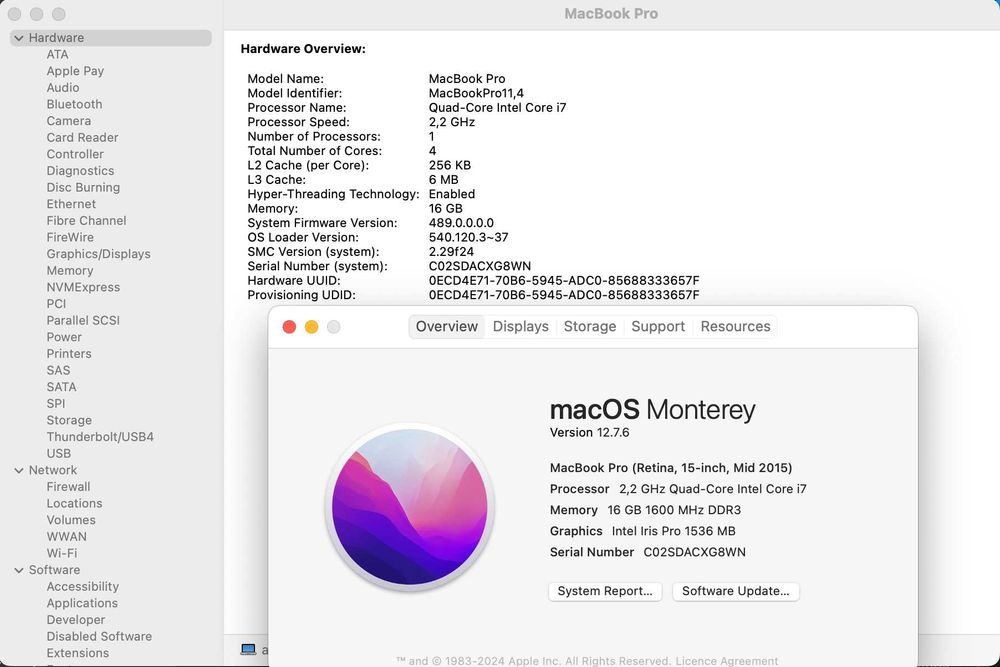Viewport: 1000px width, 667px height.
Task: Select Volumes in the sidebar
Action: (x=71, y=520)
